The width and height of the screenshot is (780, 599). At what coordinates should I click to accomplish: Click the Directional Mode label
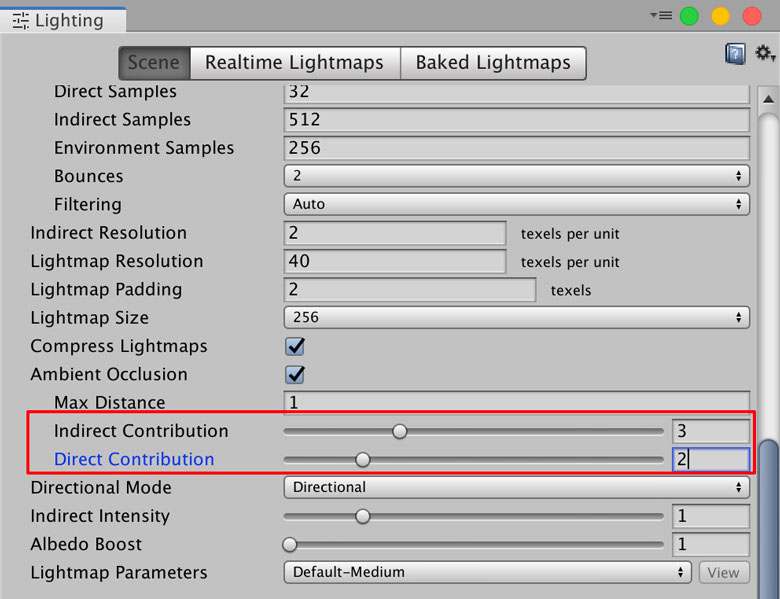101,488
